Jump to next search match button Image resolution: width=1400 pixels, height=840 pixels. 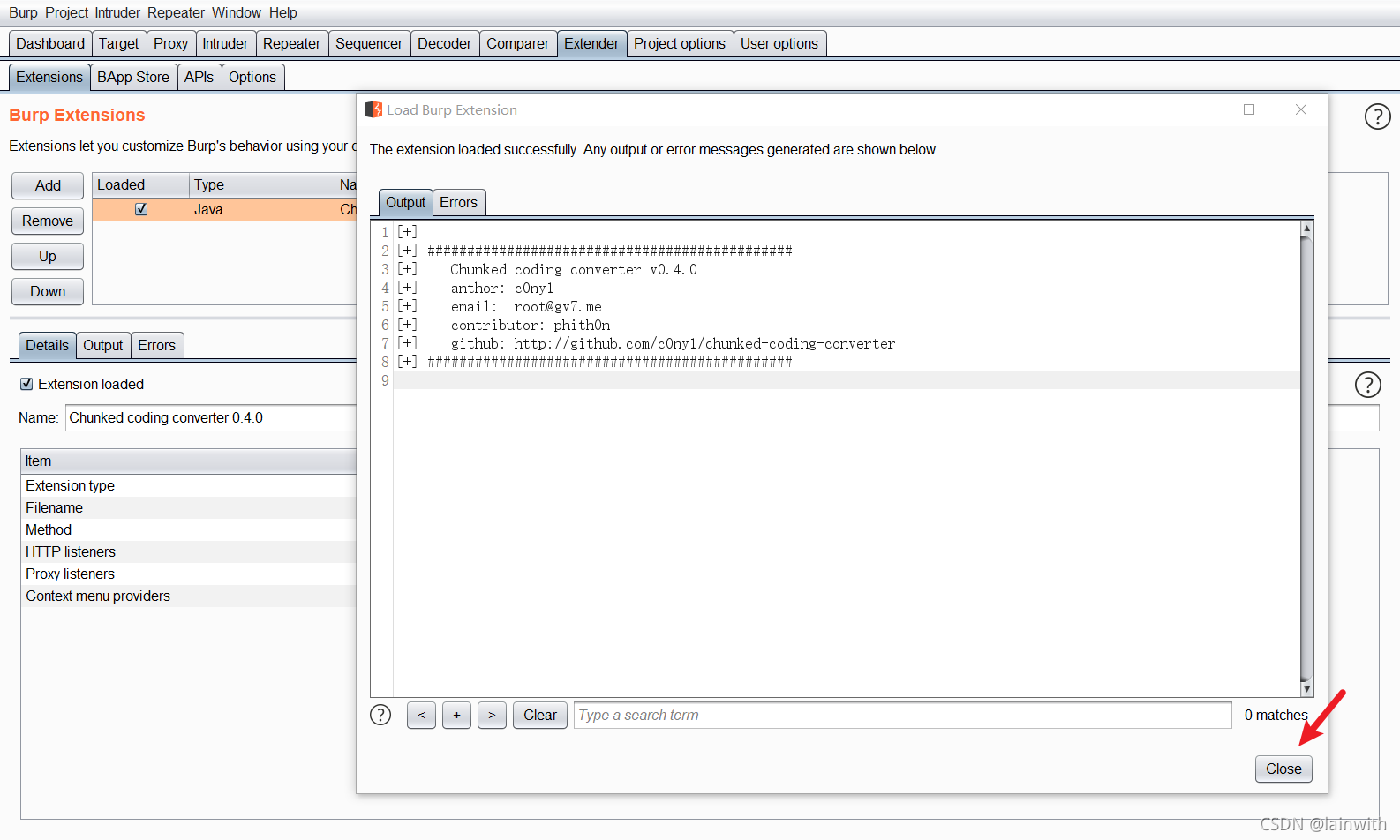point(492,716)
